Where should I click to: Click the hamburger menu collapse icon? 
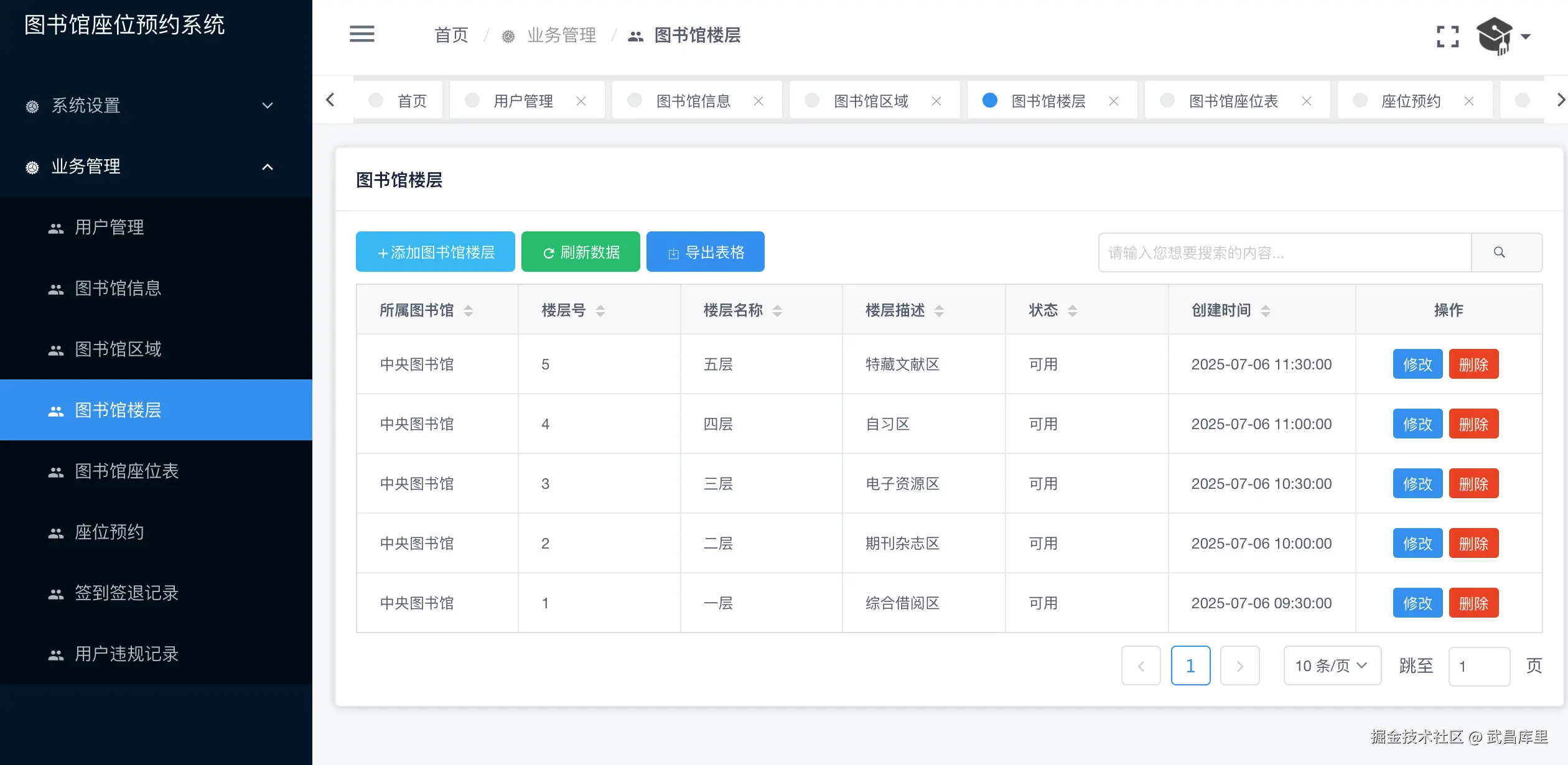coord(362,34)
